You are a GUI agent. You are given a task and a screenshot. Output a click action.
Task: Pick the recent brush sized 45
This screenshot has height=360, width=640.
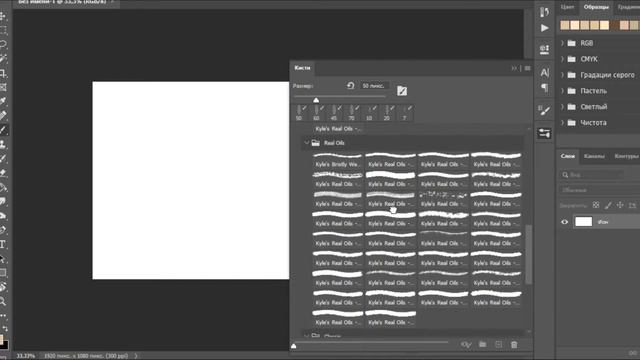[334, 113]
